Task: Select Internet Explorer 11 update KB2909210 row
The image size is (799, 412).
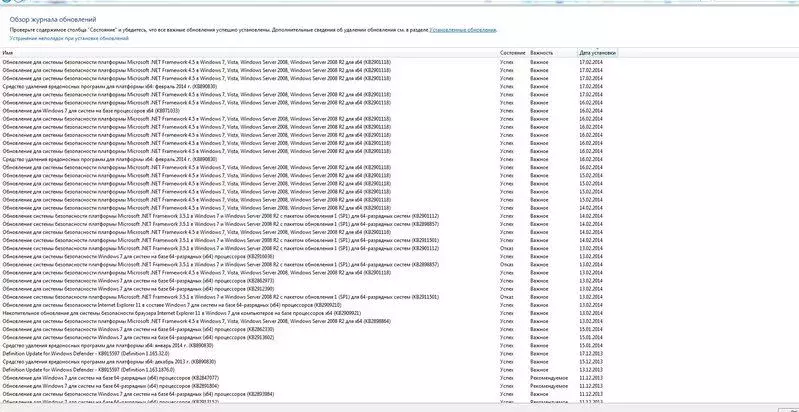Action: click(309, 305)
